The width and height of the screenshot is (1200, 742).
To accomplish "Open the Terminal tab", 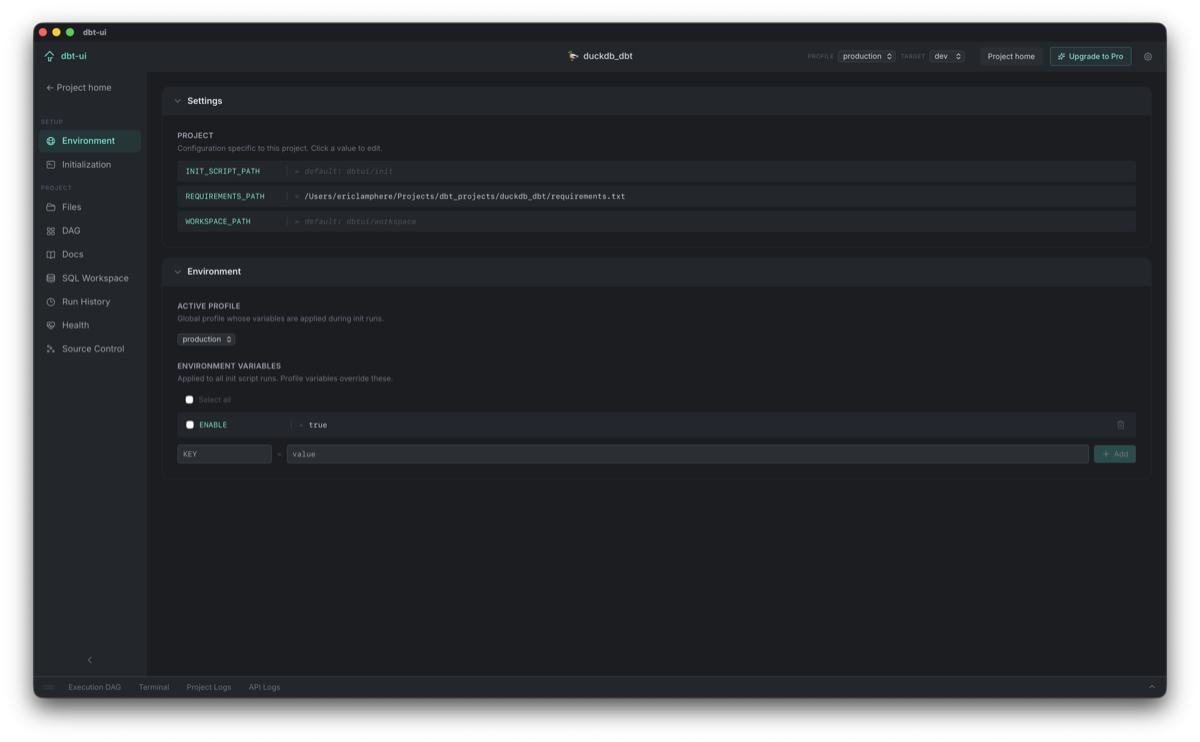I will point(154,687).
